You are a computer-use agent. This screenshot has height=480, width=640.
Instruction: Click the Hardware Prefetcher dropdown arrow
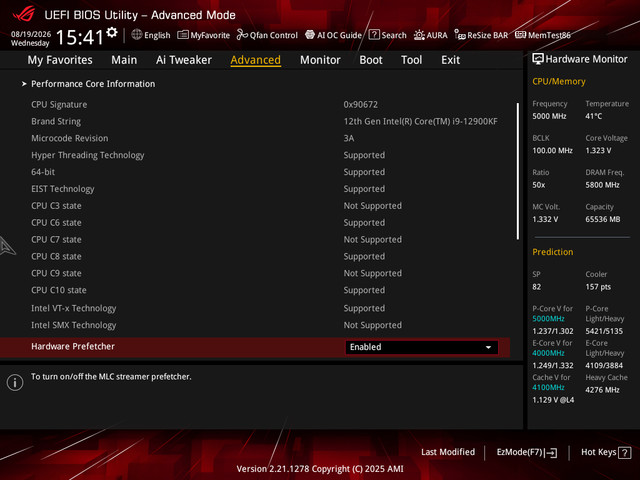(x=488, y=347)
